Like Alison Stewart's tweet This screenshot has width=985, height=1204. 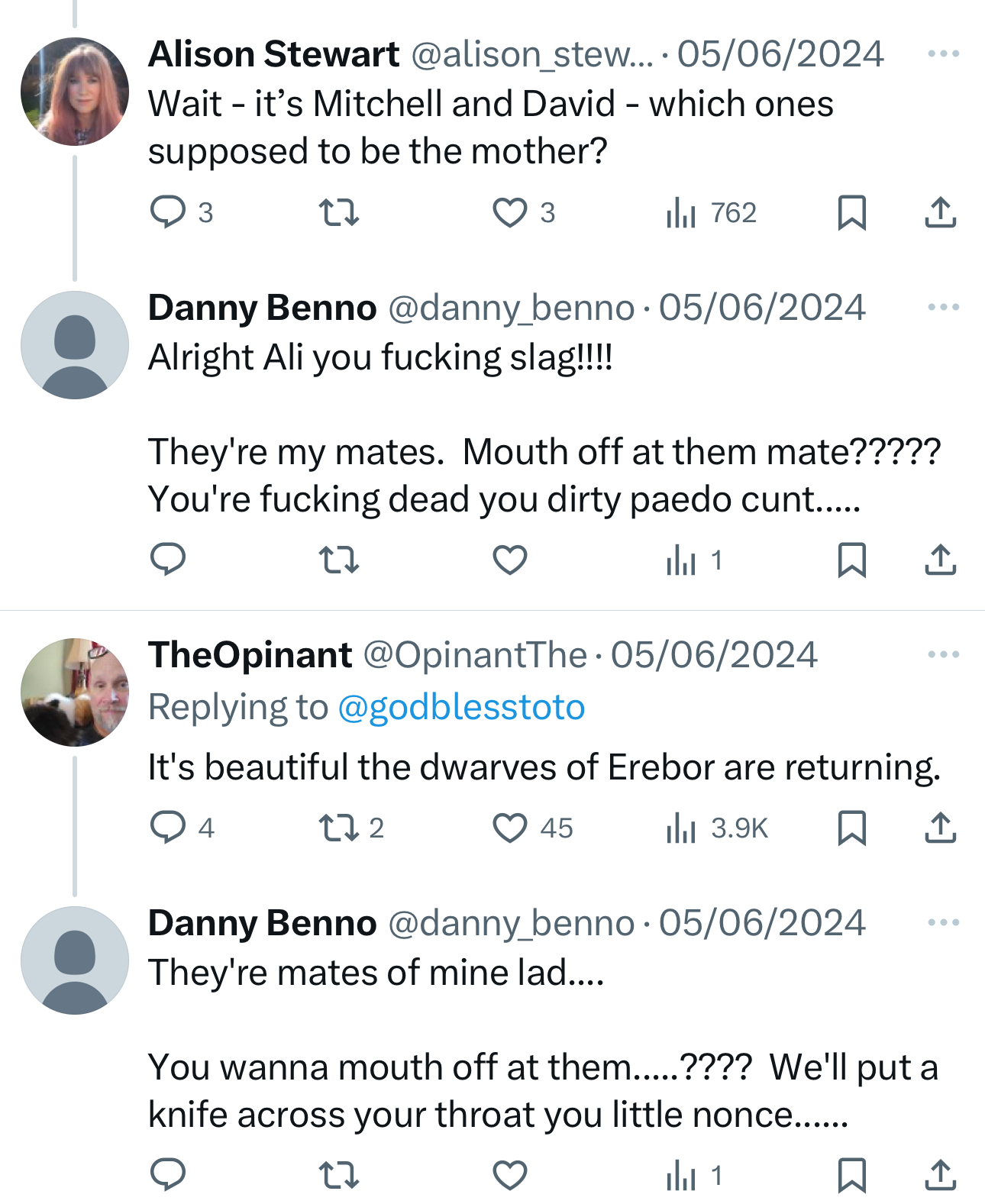[x=509, y=212]
